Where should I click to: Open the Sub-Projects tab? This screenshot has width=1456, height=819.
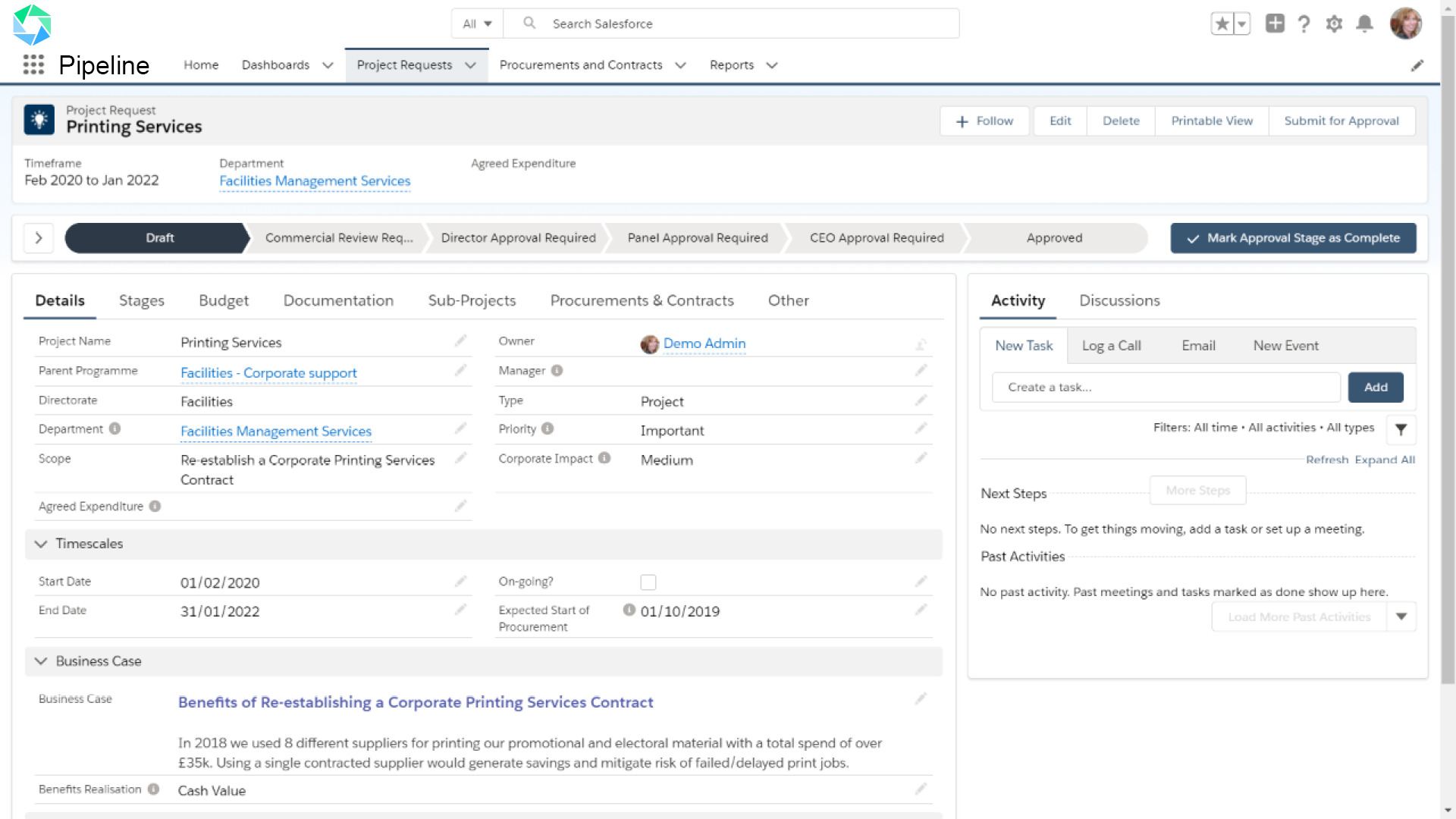coord(472,300)
